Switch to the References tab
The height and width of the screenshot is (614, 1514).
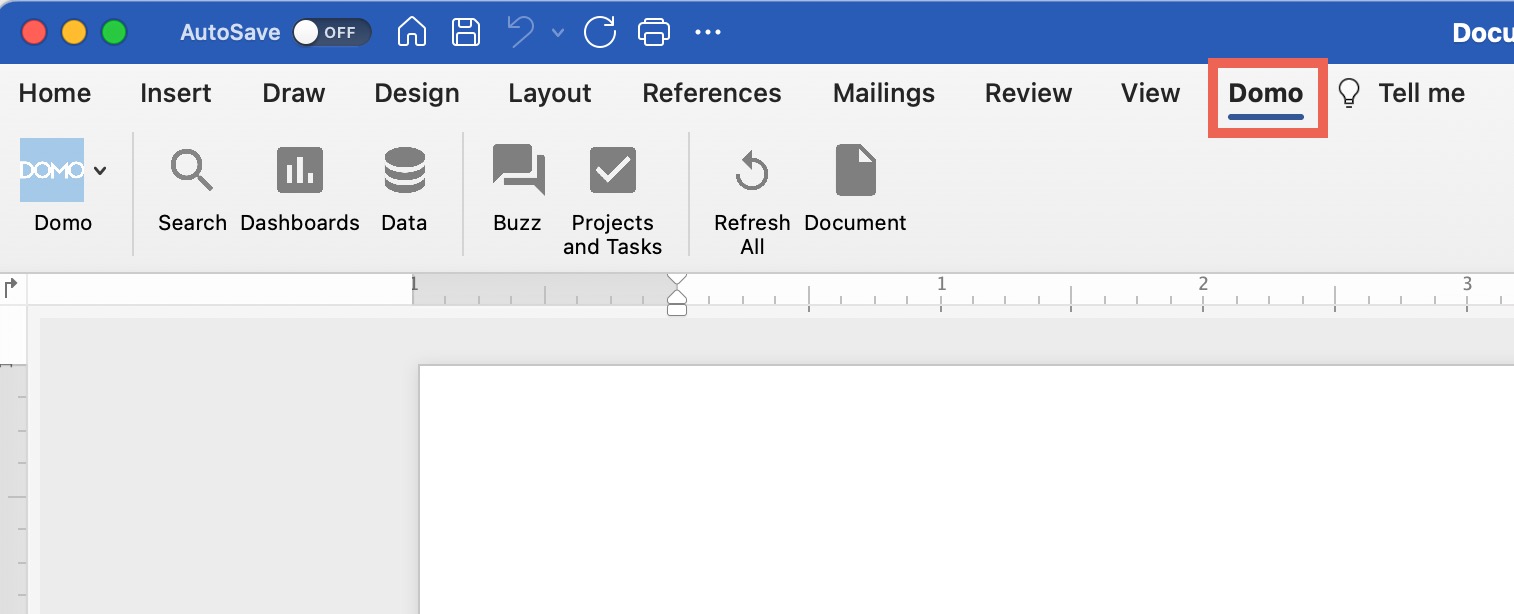coord(712,93)
